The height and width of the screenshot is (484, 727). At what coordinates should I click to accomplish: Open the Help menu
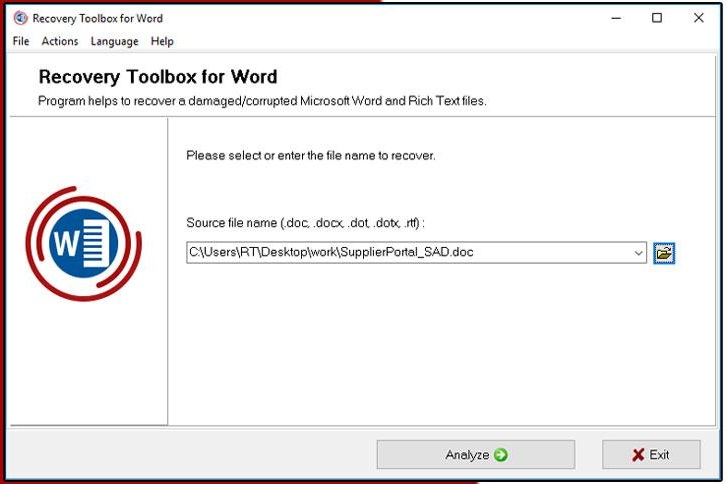[162, 41]
